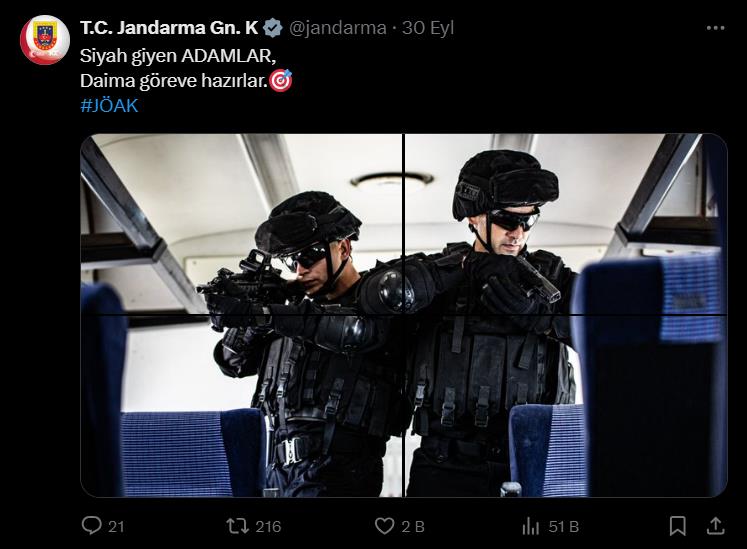747x549 pixels.
Task: Click the share upload icon
Action: [715, 526]
